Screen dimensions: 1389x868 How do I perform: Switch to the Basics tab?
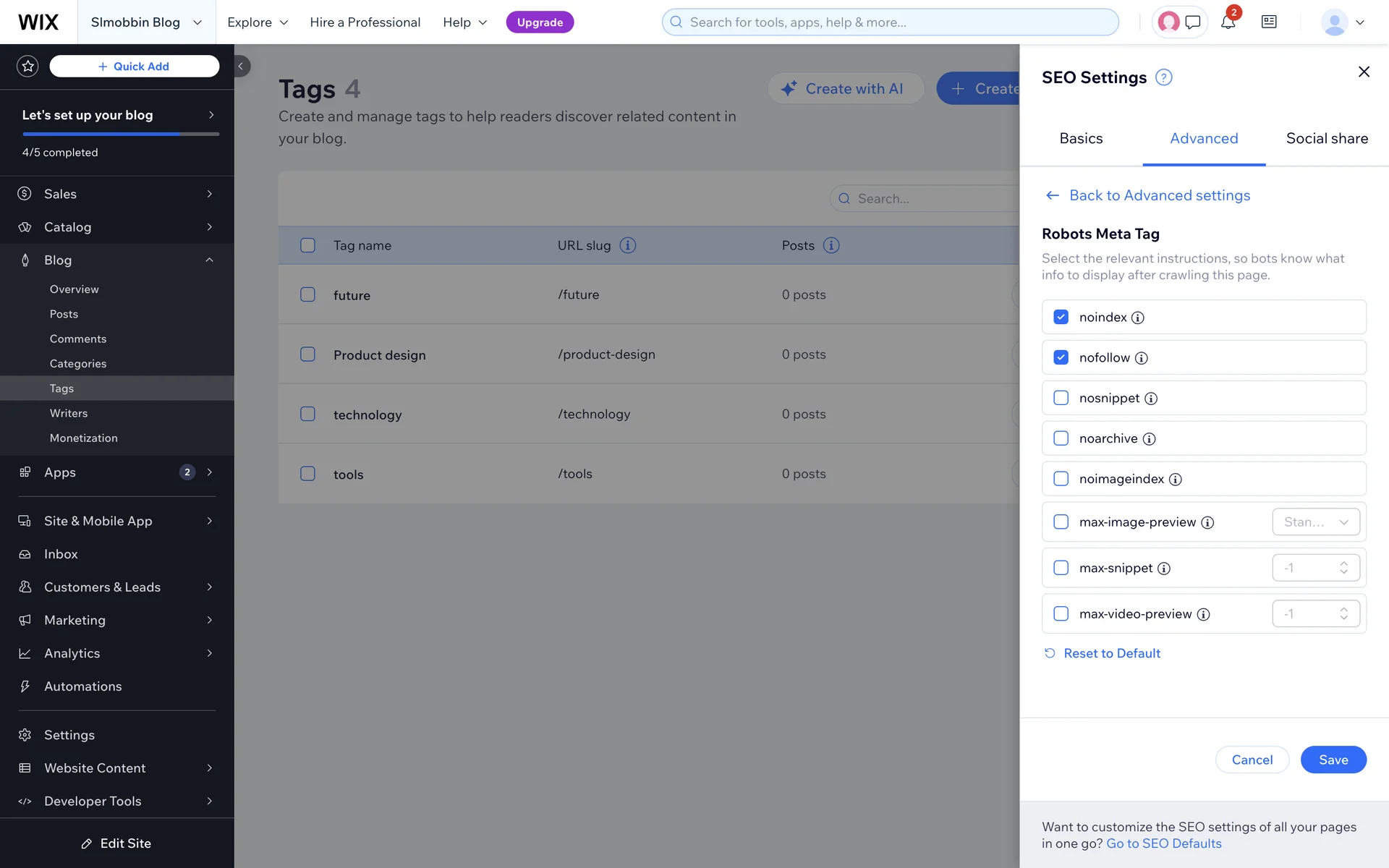click(x=1081, y=138)
